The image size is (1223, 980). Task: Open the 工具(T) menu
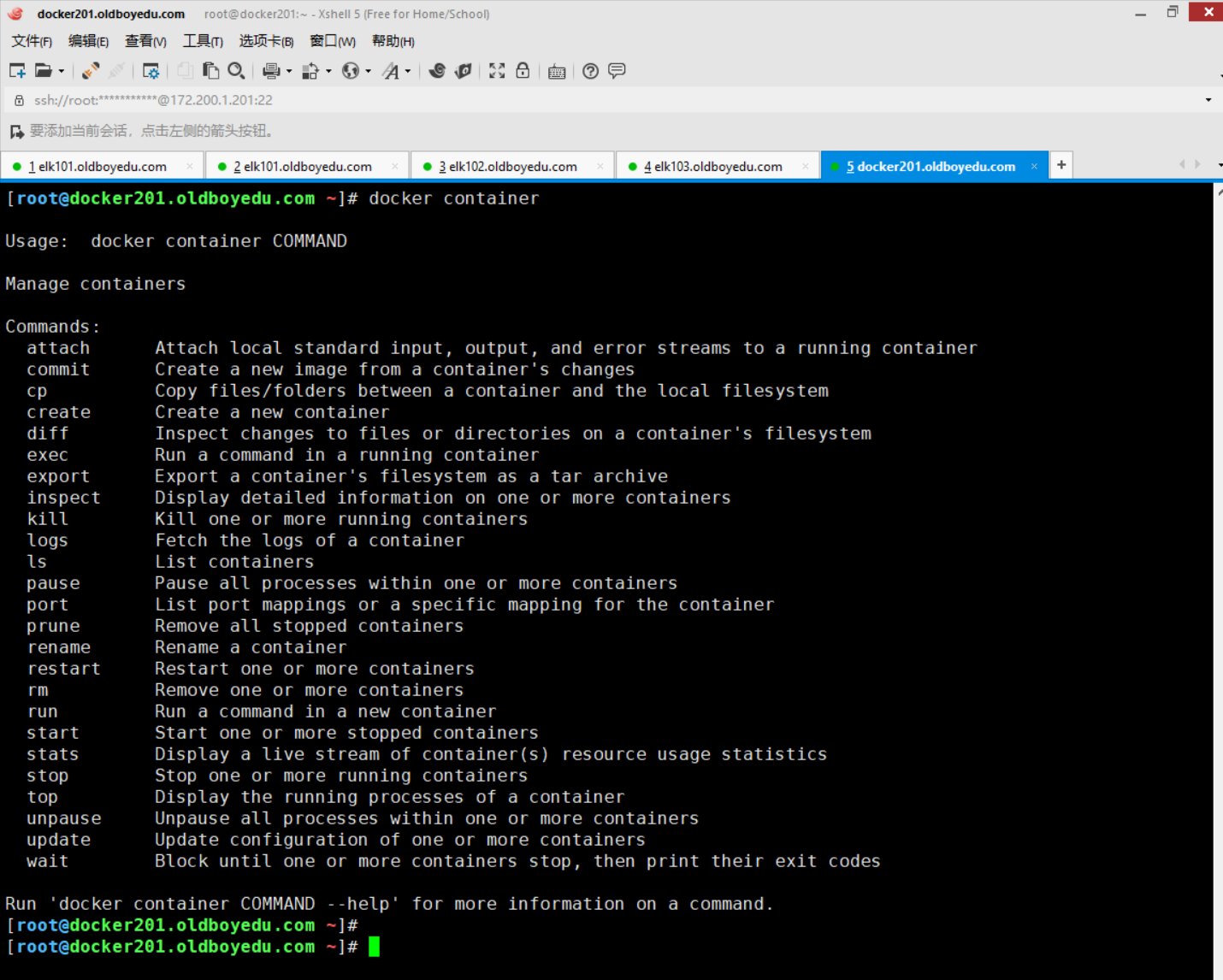click(x=203, y=41)
